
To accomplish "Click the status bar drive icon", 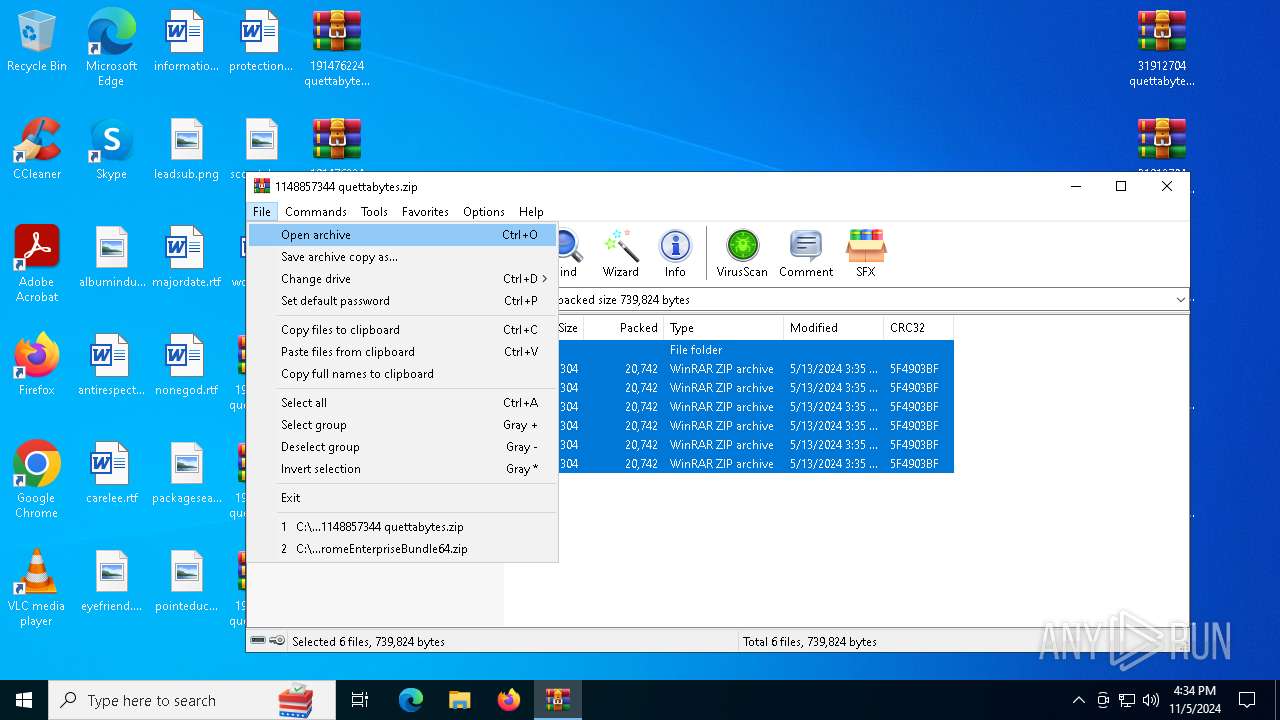I will tap(259, 641).
